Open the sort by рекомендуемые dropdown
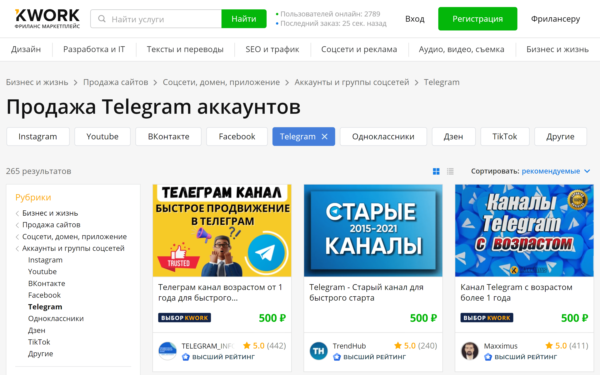The height and width of the screenshot is (375, 600). pos(556,171)
